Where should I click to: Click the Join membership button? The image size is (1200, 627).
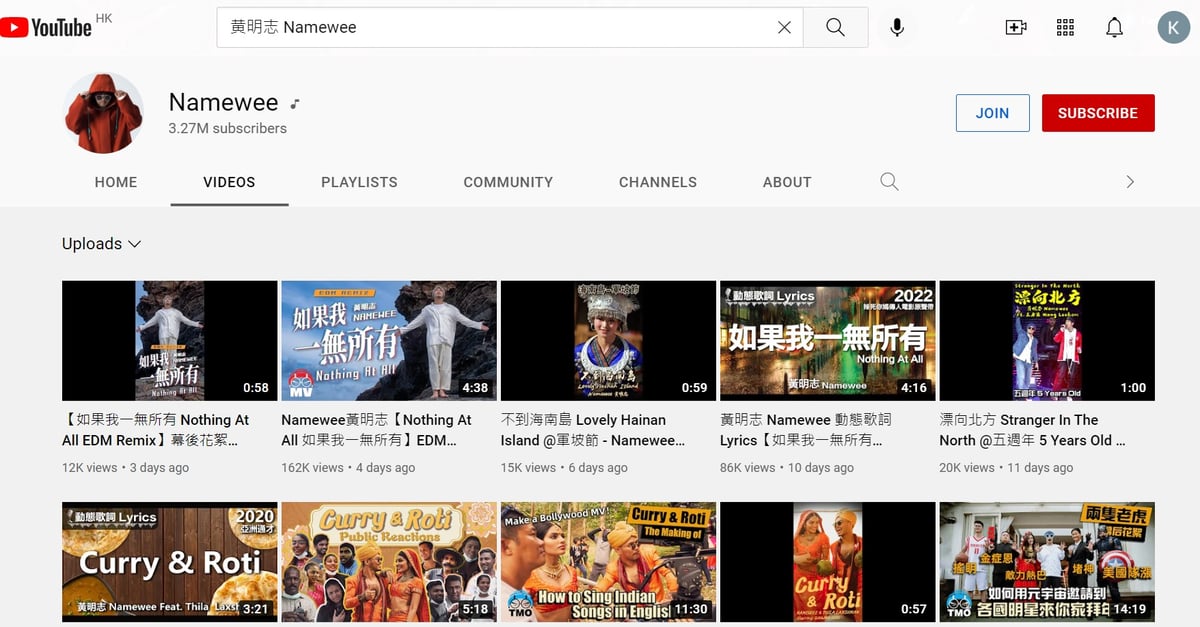(x=992, y=113)
